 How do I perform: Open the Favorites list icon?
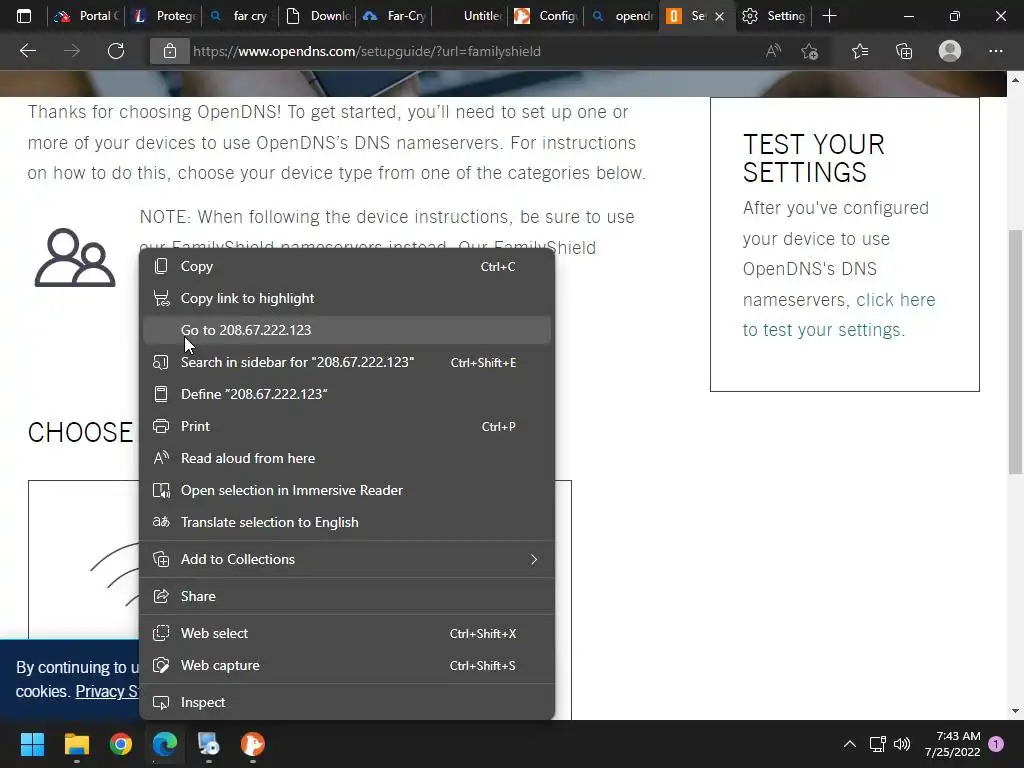tap(860, 51)
